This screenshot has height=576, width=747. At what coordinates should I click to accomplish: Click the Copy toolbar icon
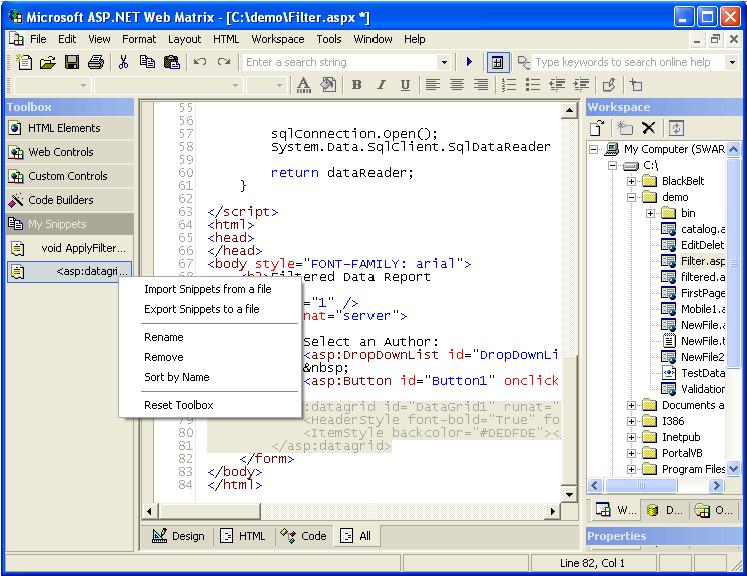pyautogui.click(x=147, y=62)
